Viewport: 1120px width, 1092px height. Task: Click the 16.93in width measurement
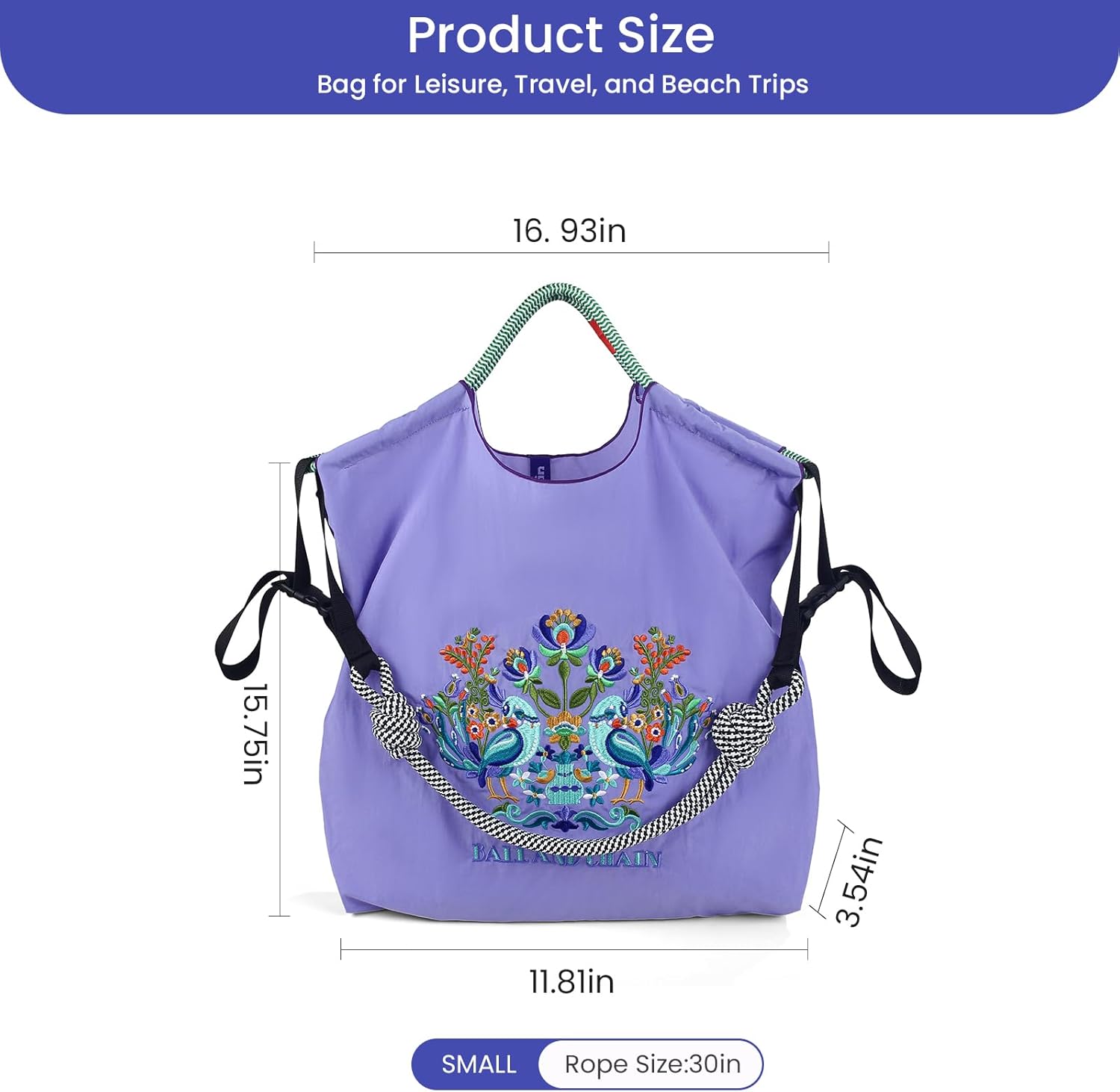(x=570, y=230)
